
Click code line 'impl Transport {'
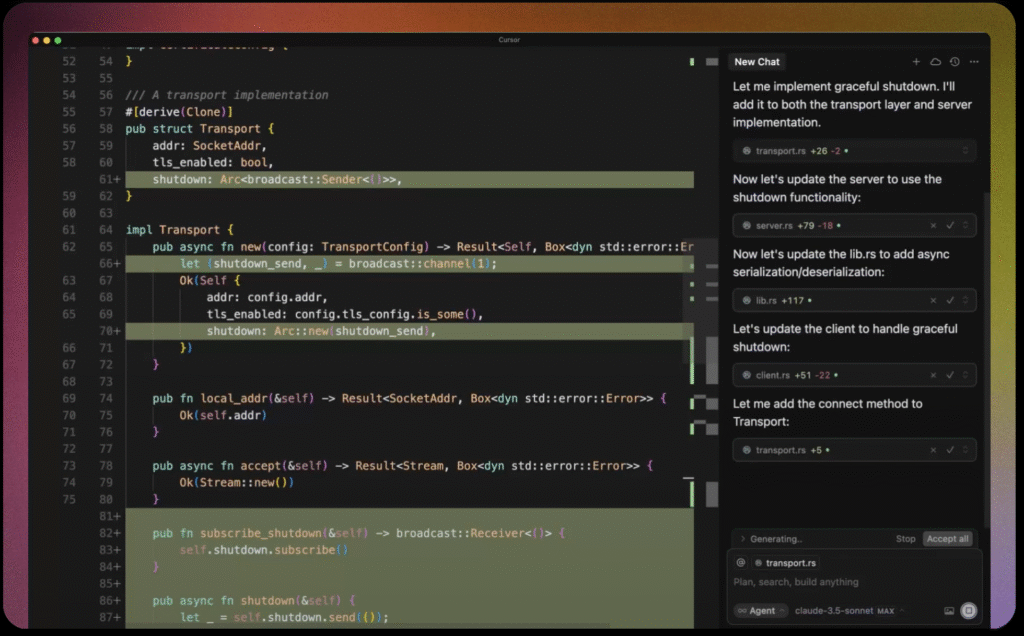point(180,230)
